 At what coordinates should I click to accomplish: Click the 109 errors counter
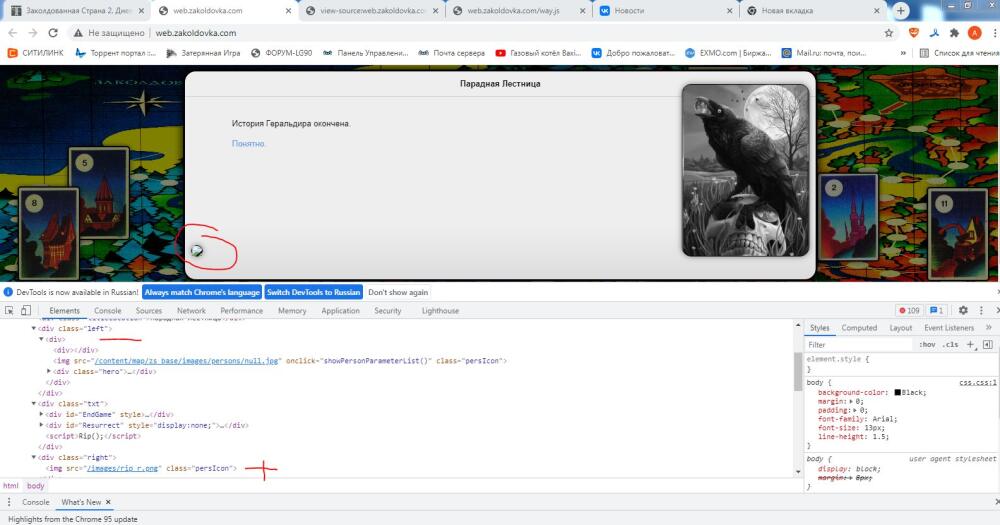(909, 310)
